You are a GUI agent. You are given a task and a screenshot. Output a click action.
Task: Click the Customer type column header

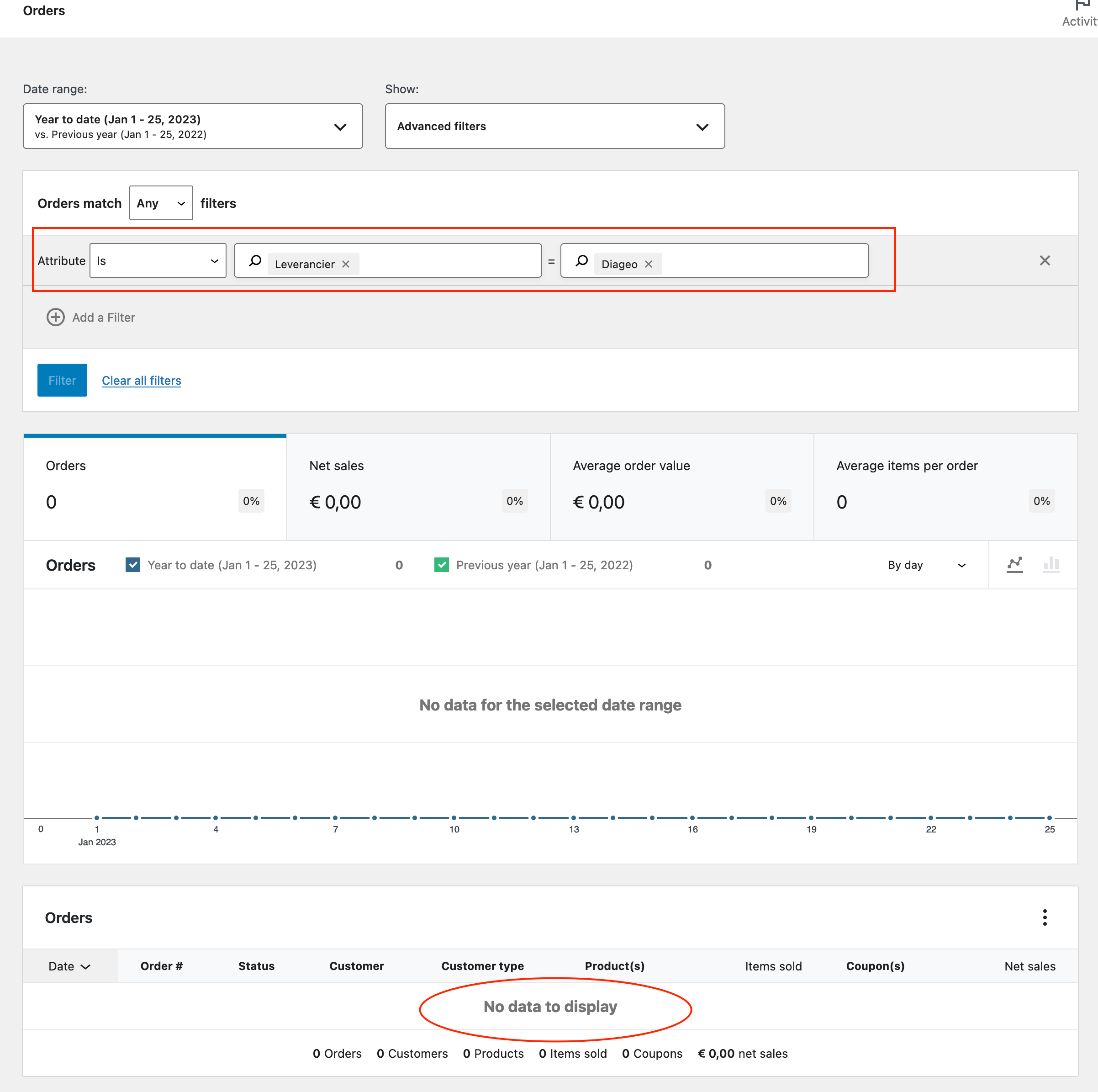[482, 966]
